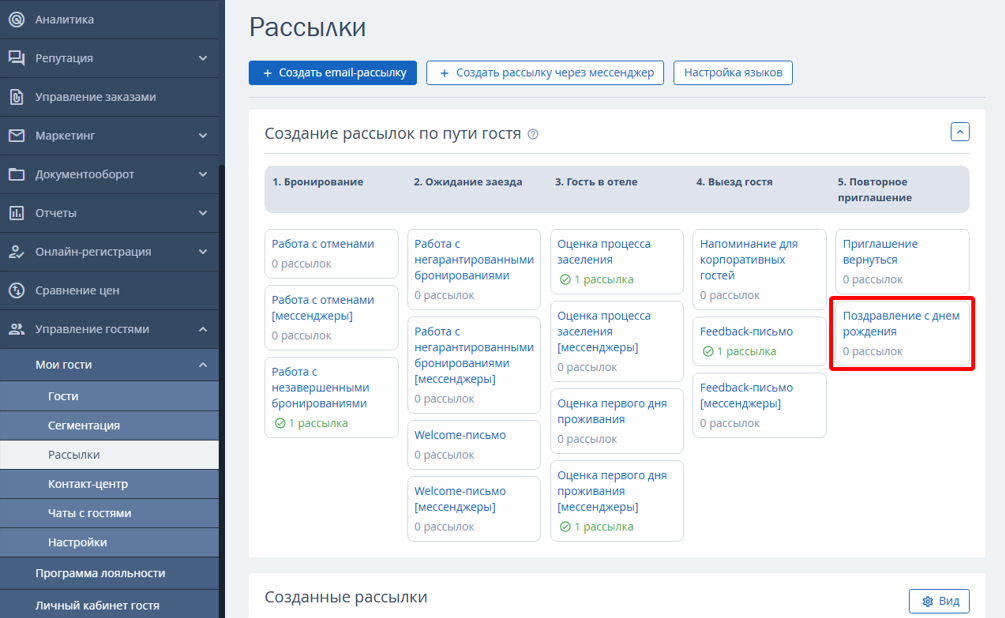1005x618 pixels.
Task: Open Контакт-центр in the sidebar
Action: click(x=87, y=484)
